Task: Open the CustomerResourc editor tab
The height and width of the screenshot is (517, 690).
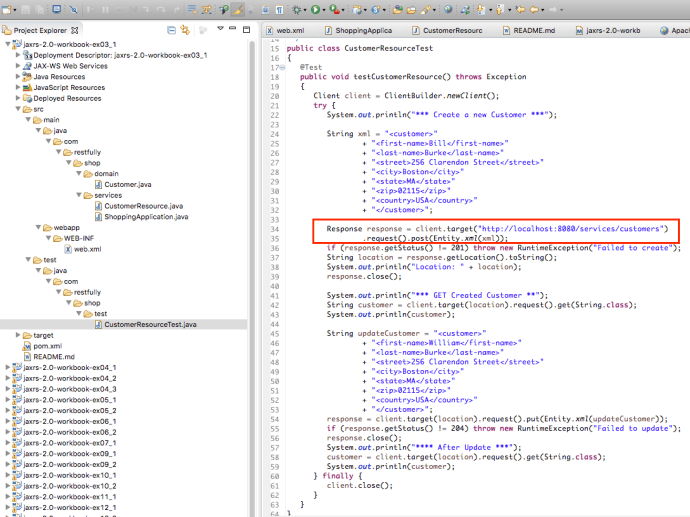Action: pos(452,31)
